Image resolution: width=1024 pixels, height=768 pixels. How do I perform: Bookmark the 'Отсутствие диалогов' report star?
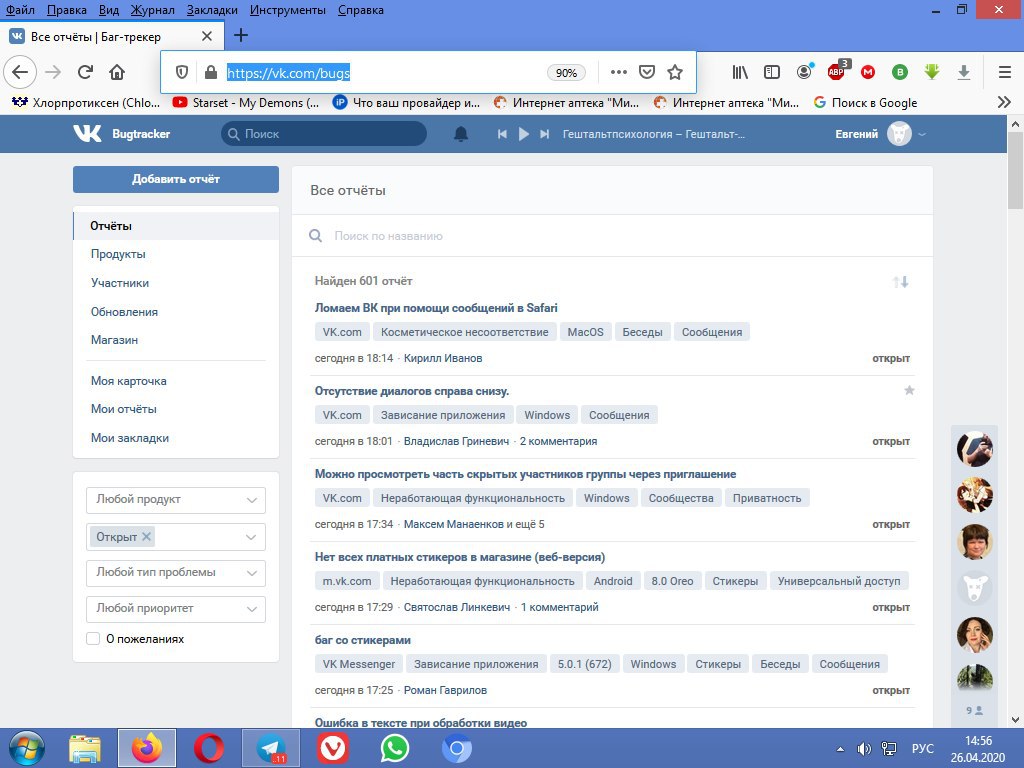coord(909,391)
